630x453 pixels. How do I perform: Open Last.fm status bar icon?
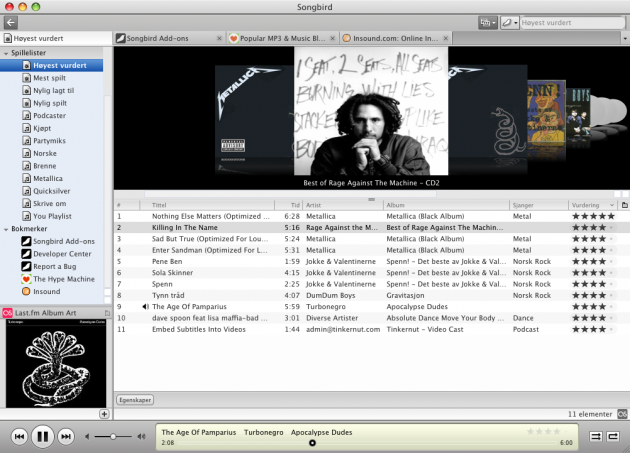point(622,414)
